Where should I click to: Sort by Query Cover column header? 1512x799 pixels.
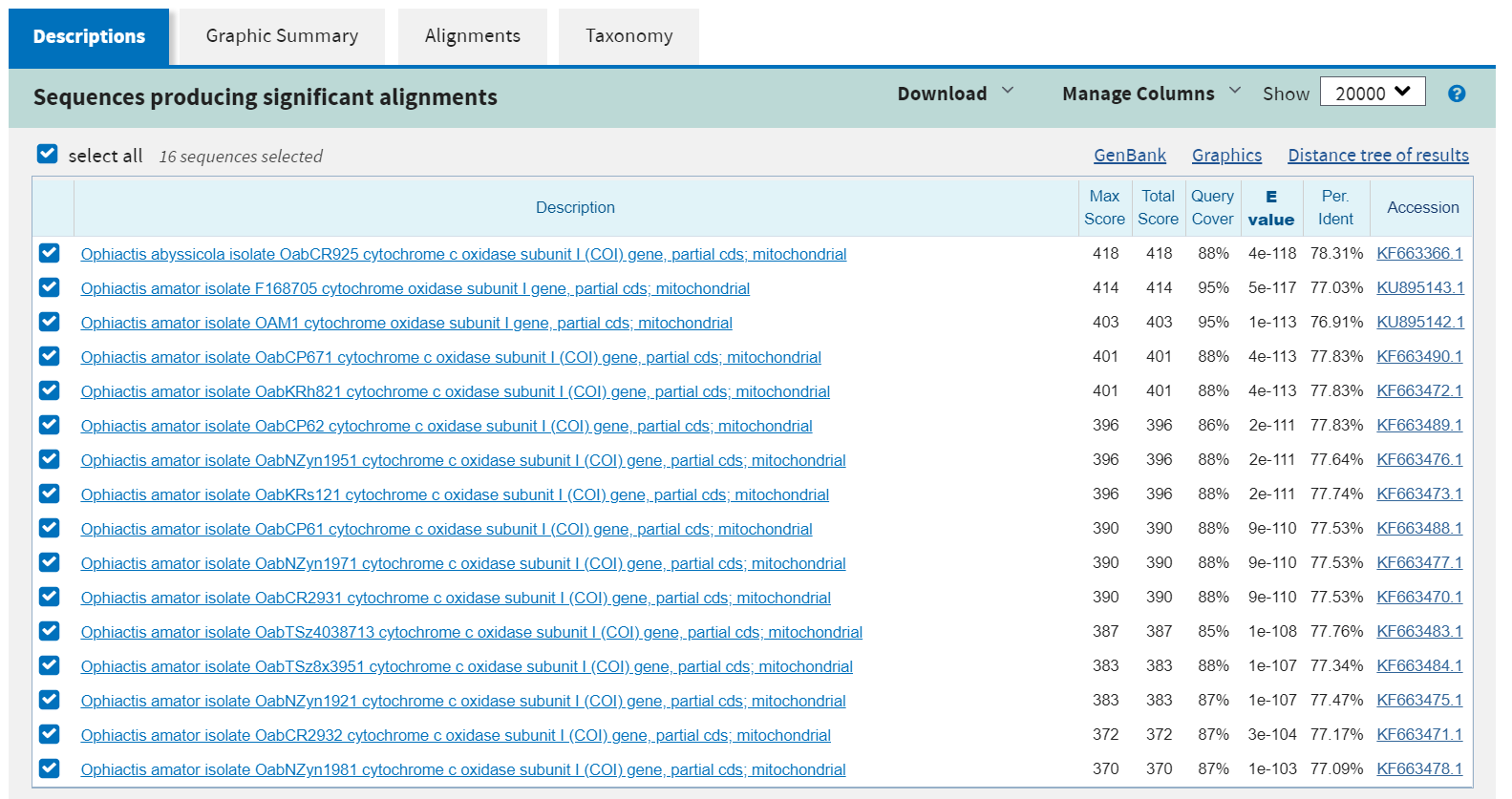tap(1212, 207)
